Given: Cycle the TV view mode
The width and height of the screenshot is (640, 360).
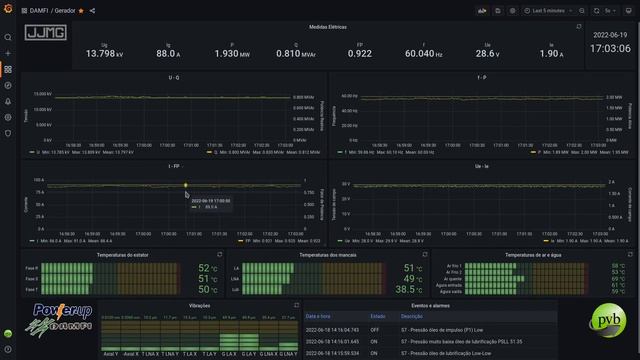Looking at the screenshot, I should (x=629, y=11).
